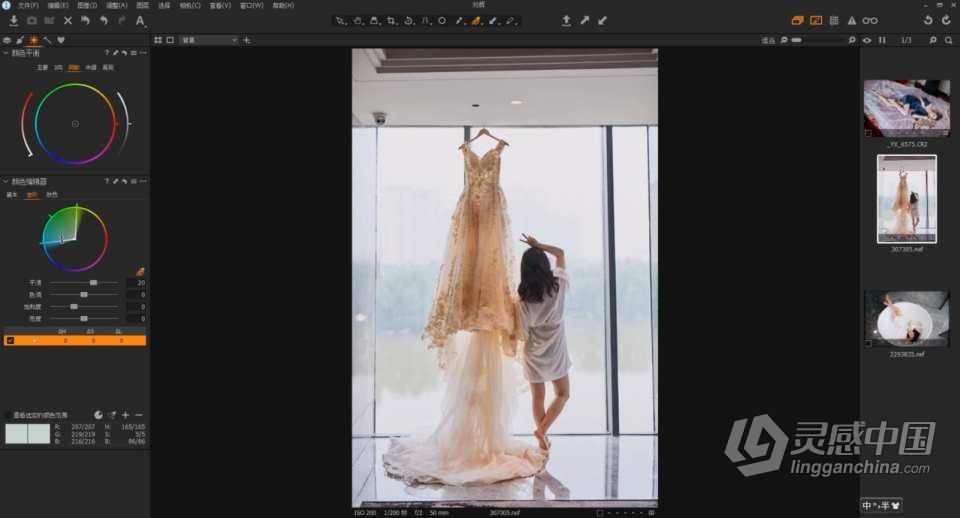Click the Undo arrow icon

[x=104, y=21]
